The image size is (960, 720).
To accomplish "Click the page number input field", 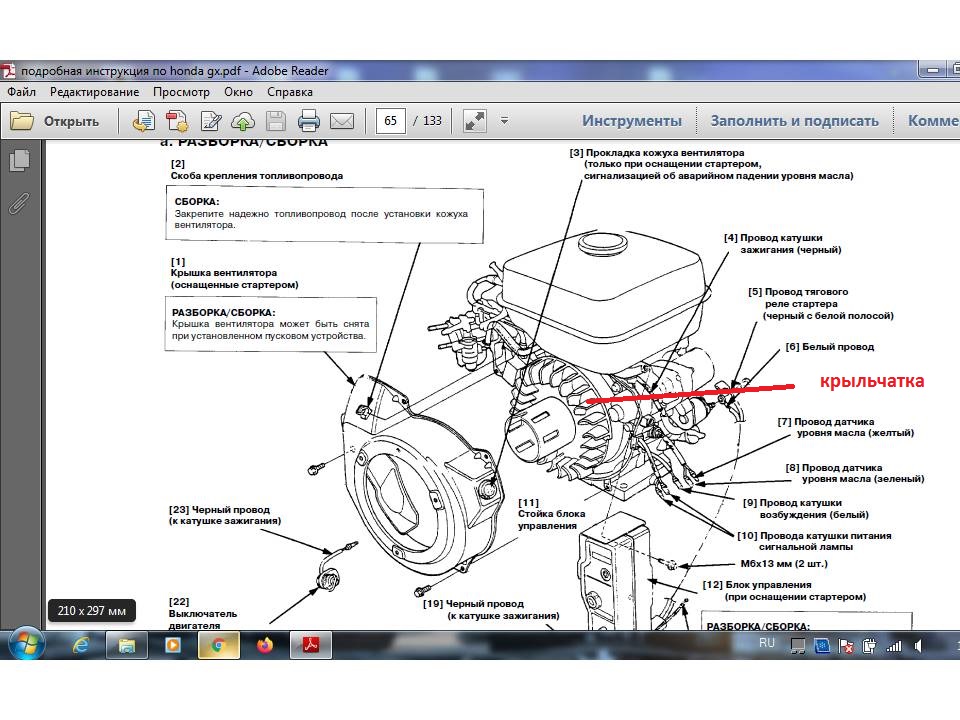I will click(390, 121).
